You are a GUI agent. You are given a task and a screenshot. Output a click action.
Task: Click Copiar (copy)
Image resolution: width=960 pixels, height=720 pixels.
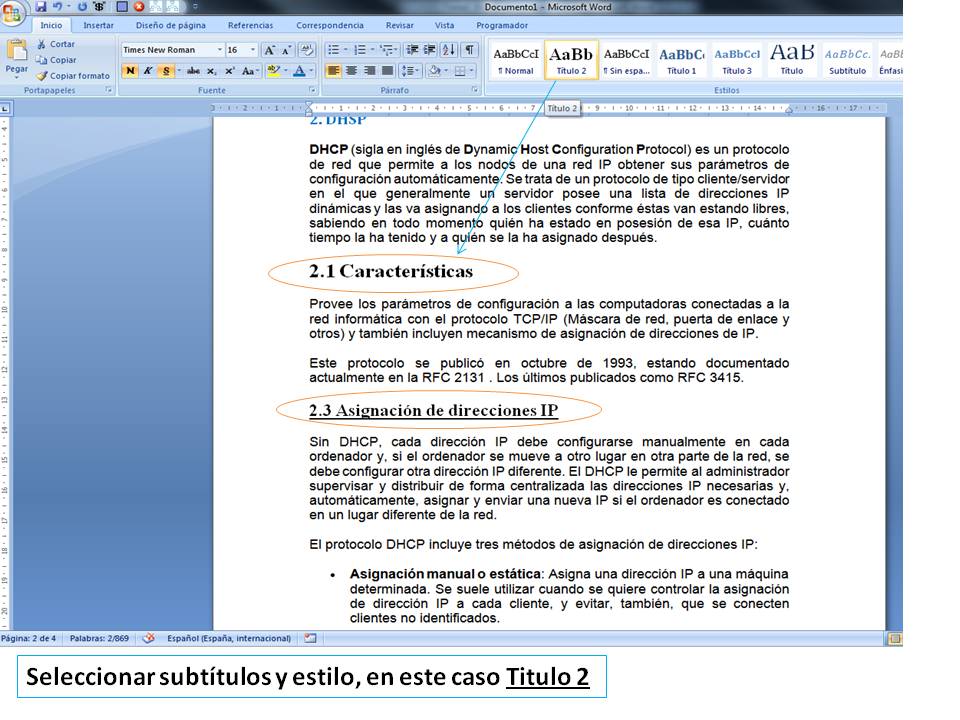(56, 60)
